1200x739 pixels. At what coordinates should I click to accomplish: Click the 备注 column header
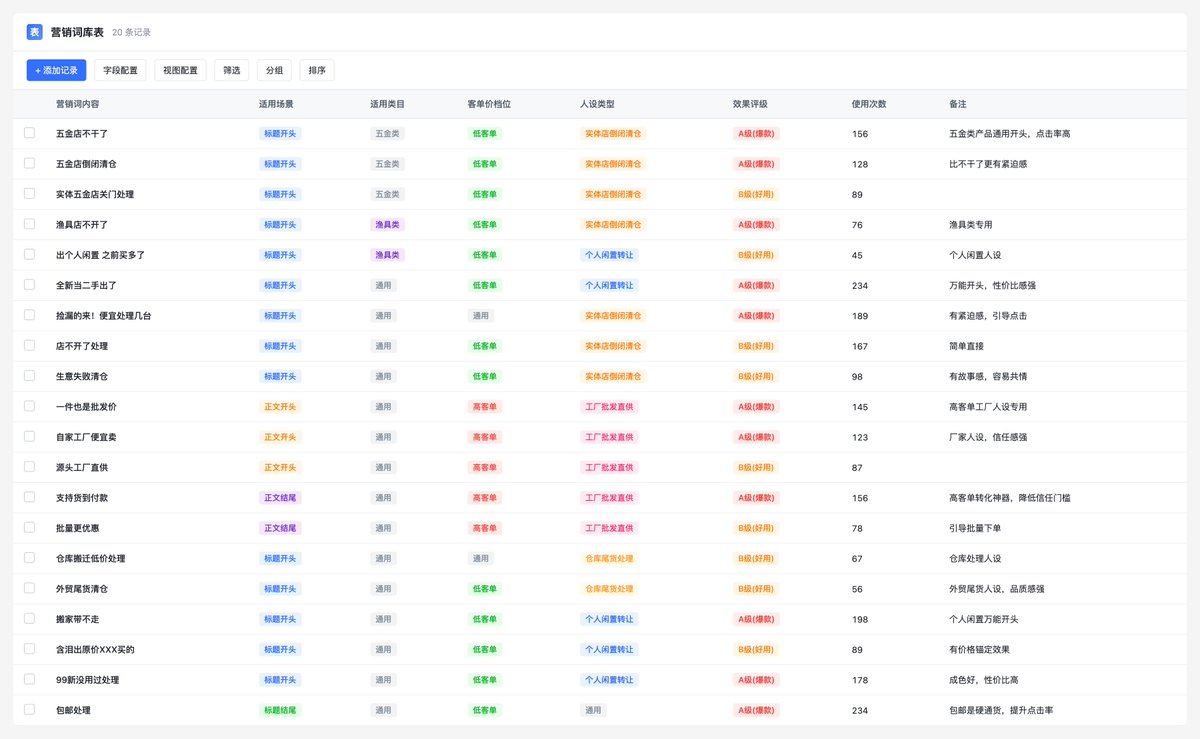tap(958, 104)
